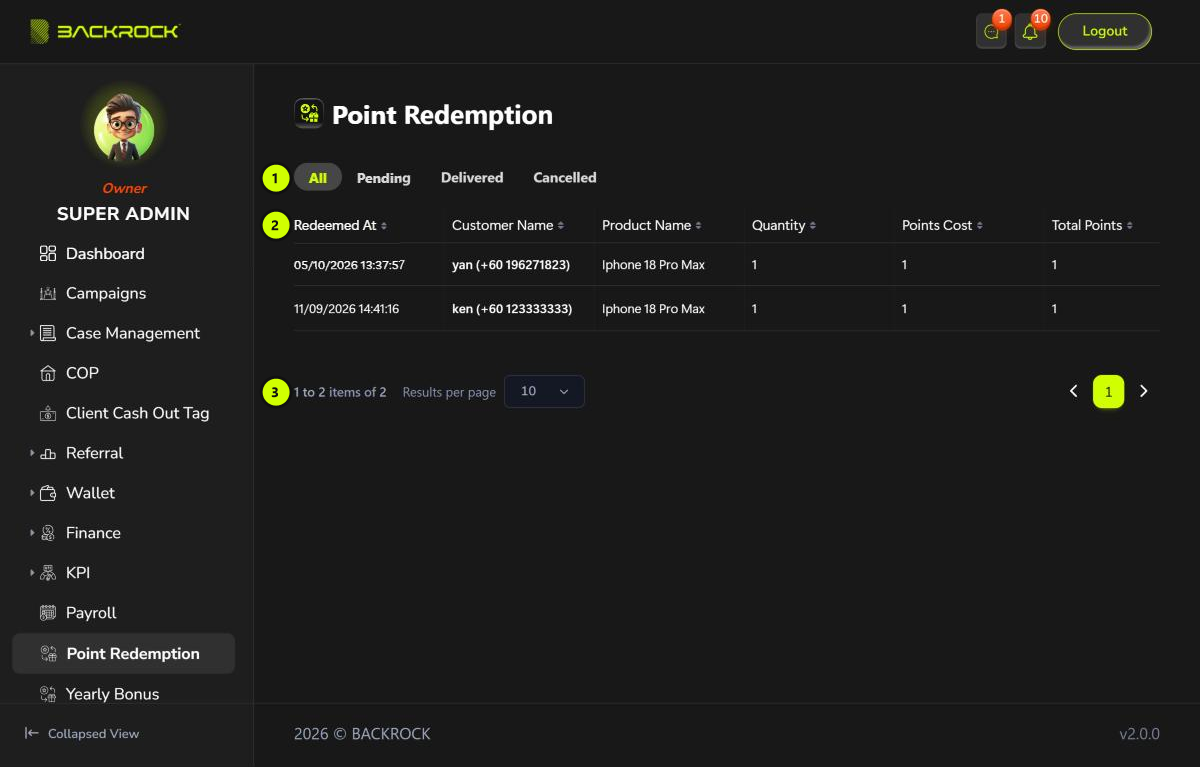Expand the Referral submenu arrow
The image size is (1200, 767).
tap(32, 453)
